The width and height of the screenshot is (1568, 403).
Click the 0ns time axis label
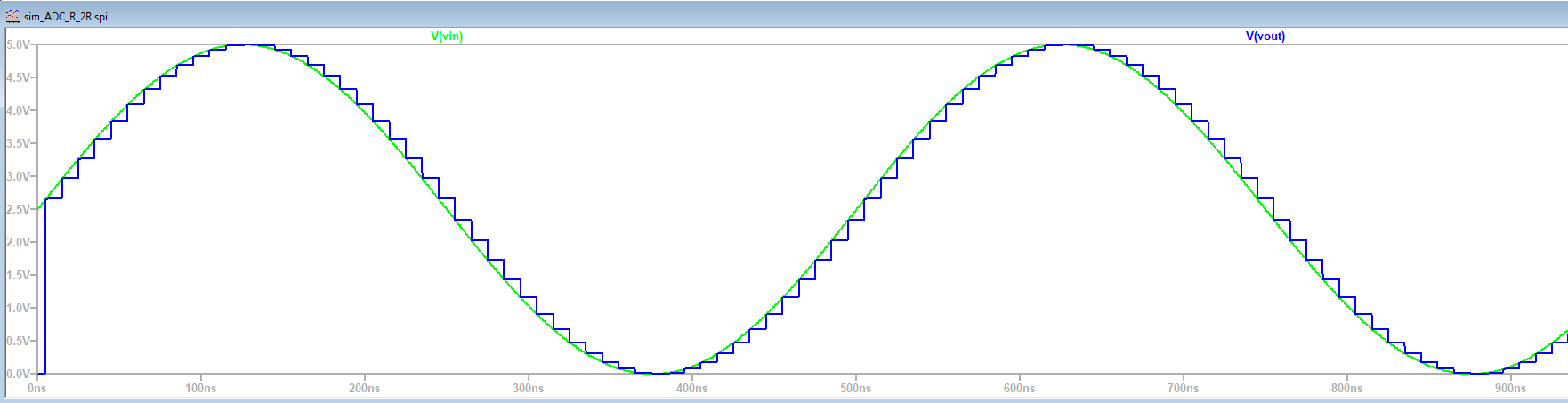click(x=37, y=389)
